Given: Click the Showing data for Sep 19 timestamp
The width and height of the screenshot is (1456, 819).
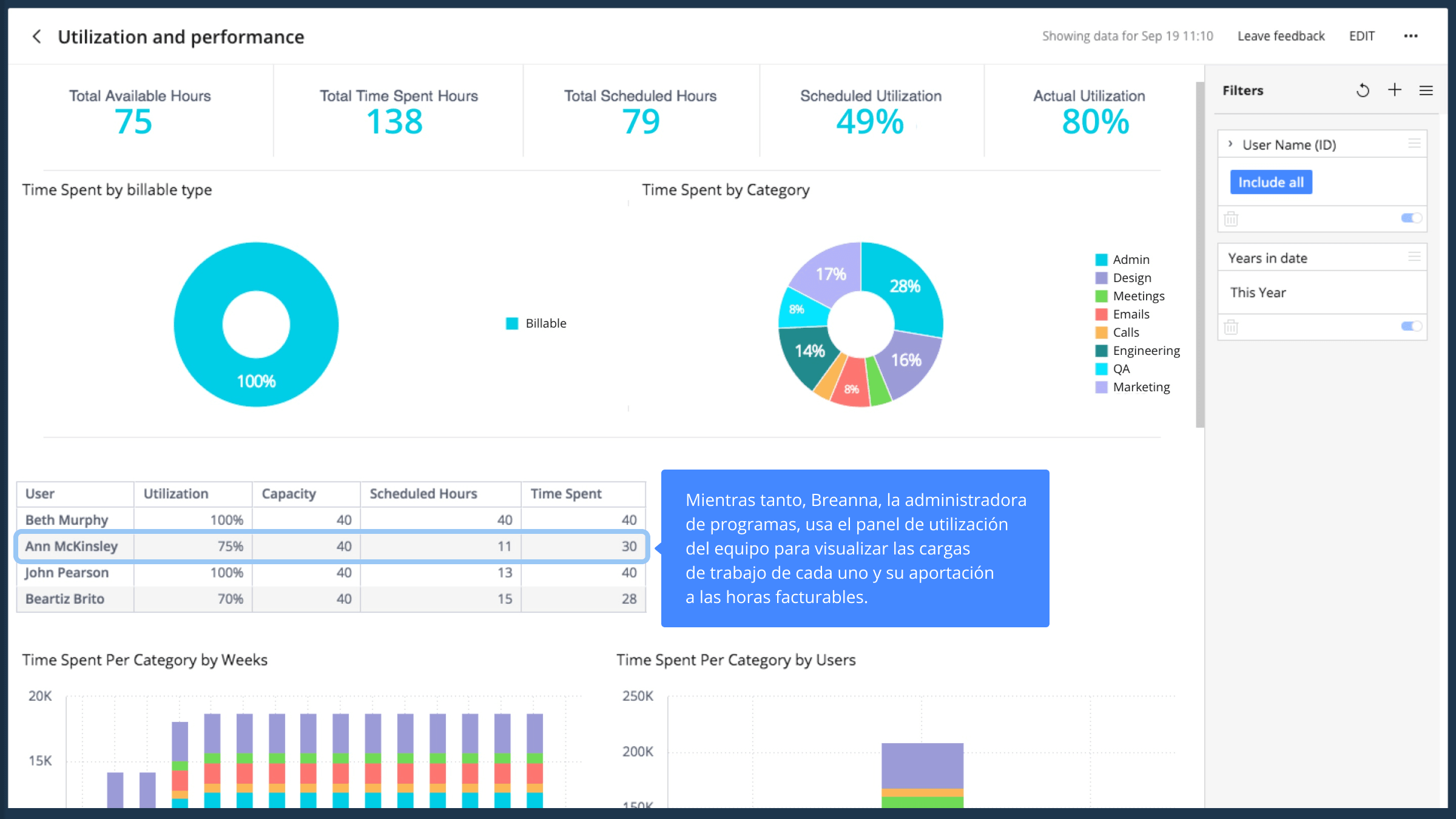Looking at the screenshot, I should (1128, 36).
